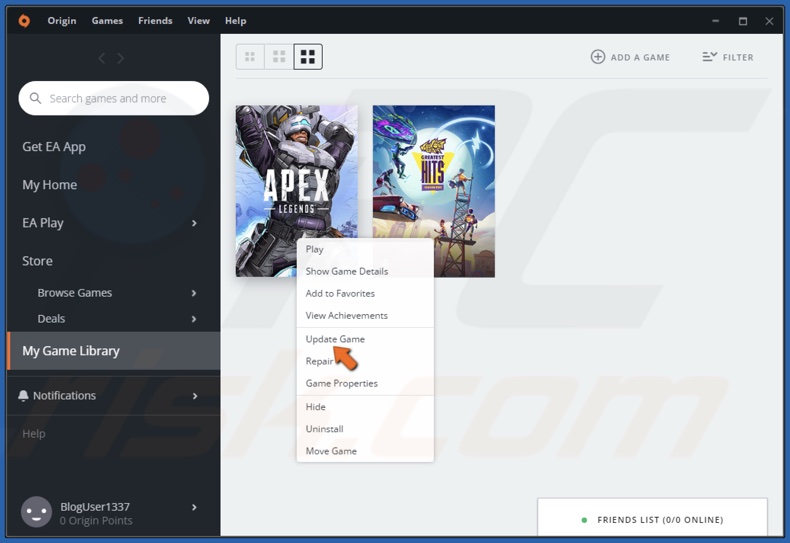The height and width of the screenshot is (543, 790).
Task: Expand the user profile chevron
Action: tap(194, 507)
